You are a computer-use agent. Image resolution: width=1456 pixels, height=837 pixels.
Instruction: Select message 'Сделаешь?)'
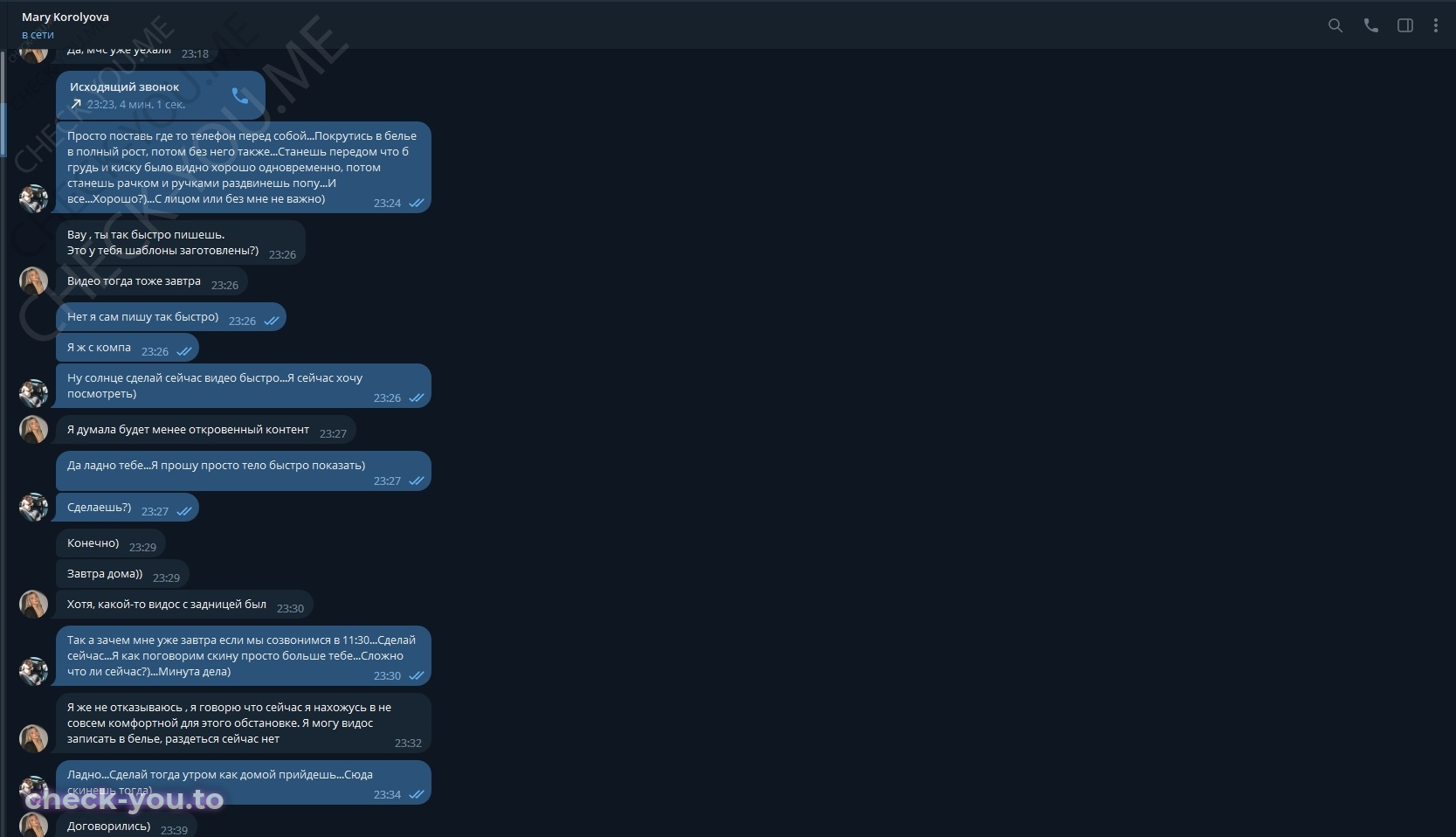[x=128, y=508]
